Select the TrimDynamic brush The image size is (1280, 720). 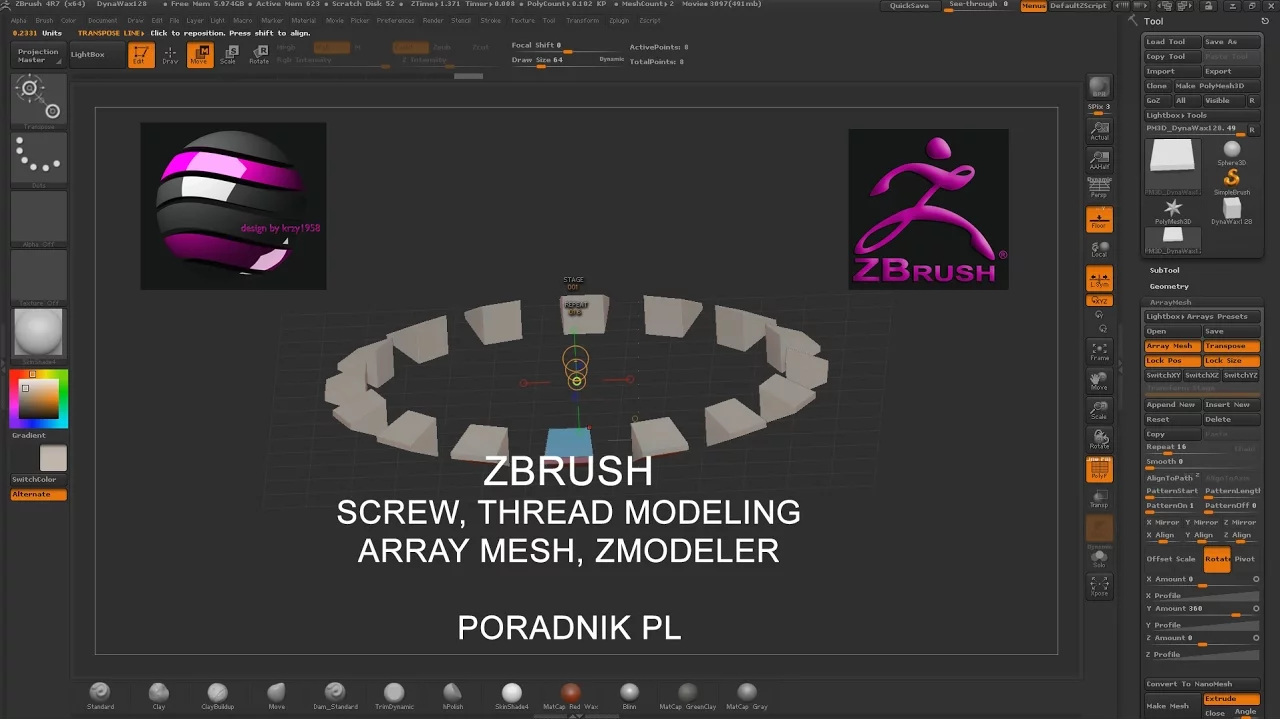click(x=394, y=695)
